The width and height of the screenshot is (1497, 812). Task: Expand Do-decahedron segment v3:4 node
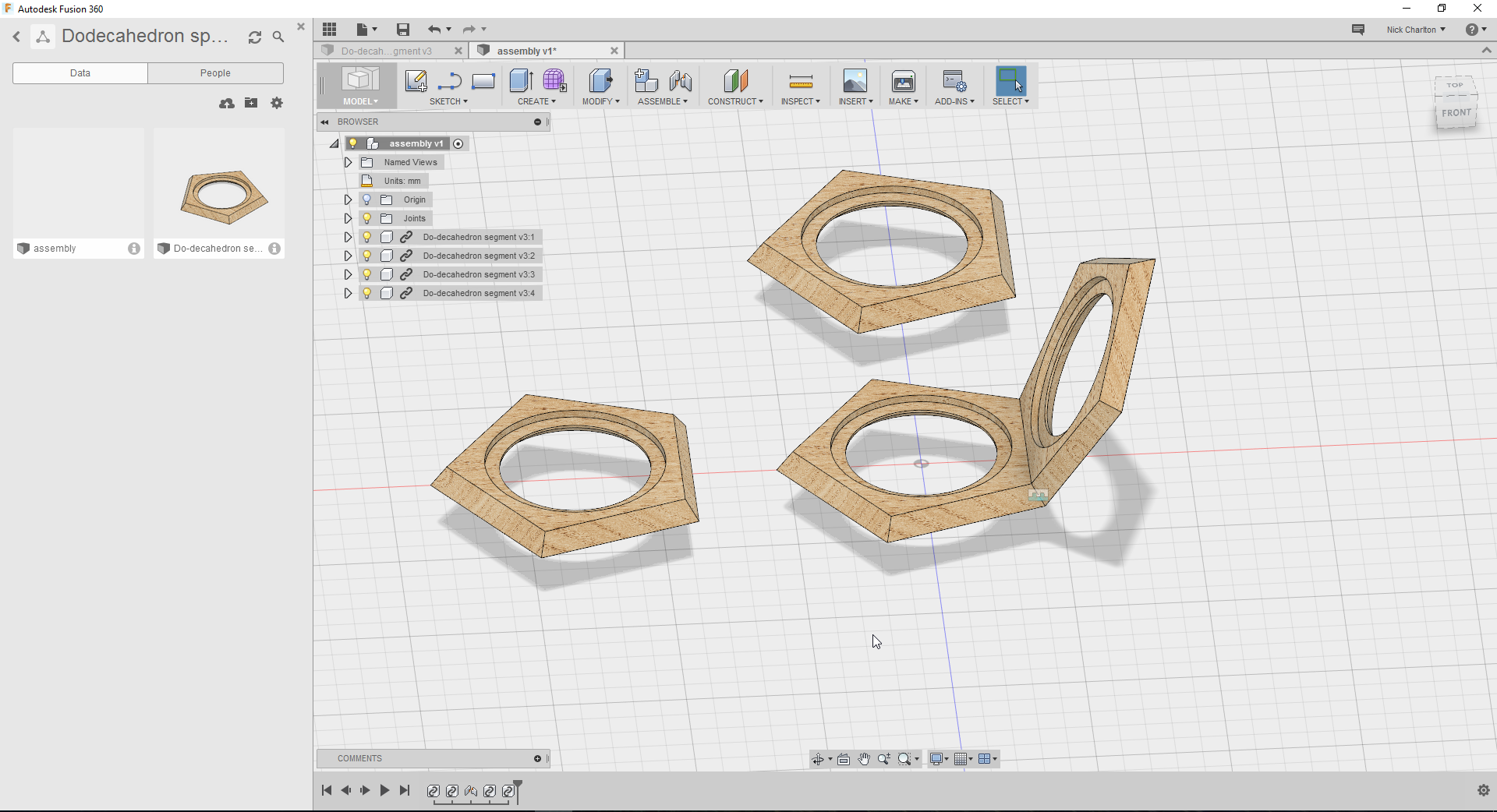coord(348,293)
